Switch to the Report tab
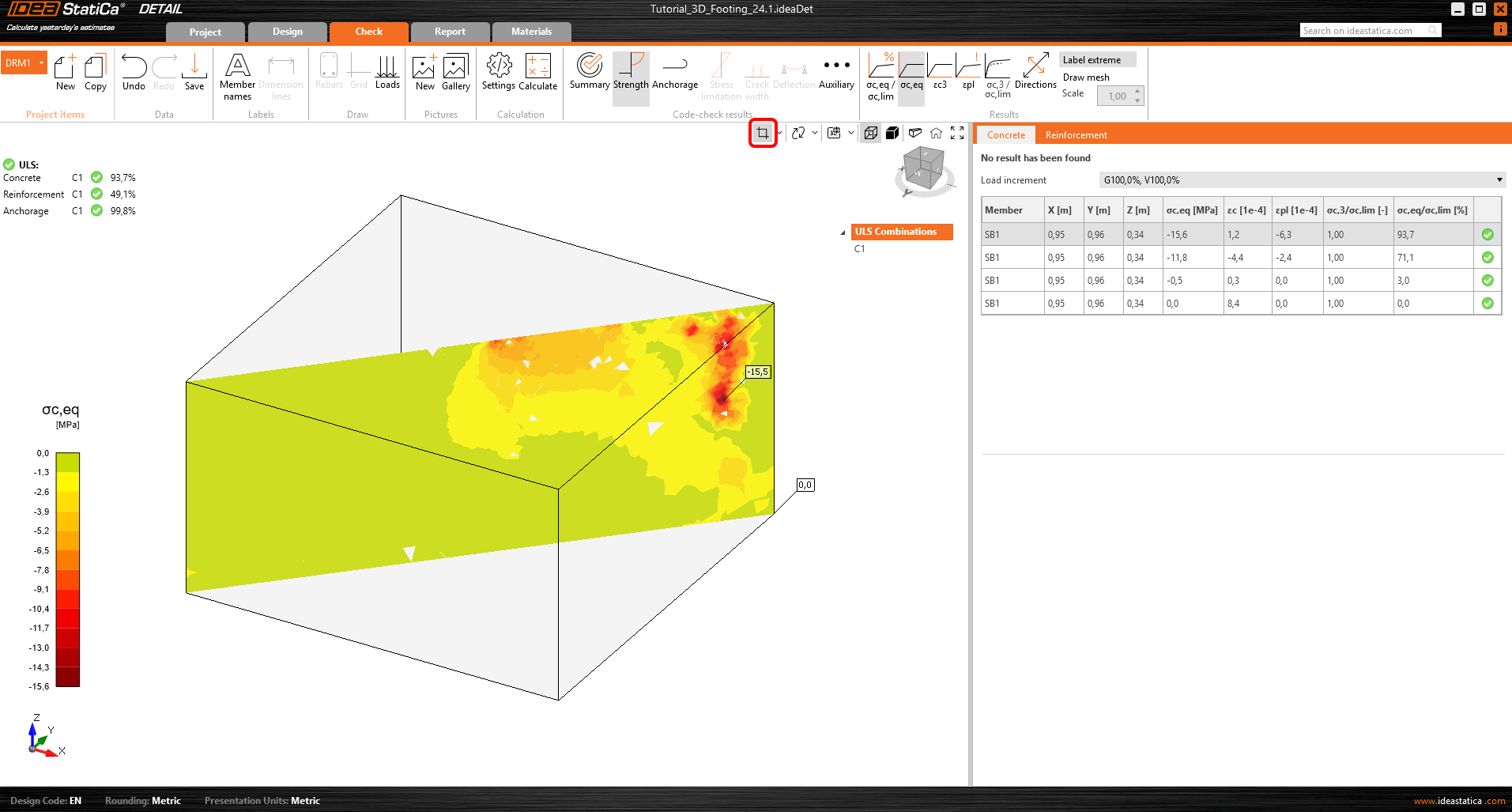1512x812 pixels. point(450,32)
